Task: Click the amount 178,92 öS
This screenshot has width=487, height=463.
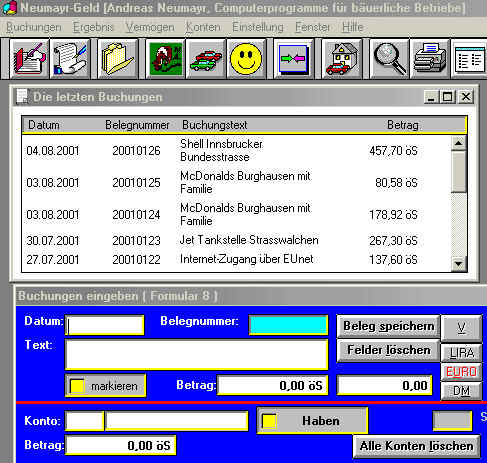Action: pyautogui.click(x=393, y=215)
